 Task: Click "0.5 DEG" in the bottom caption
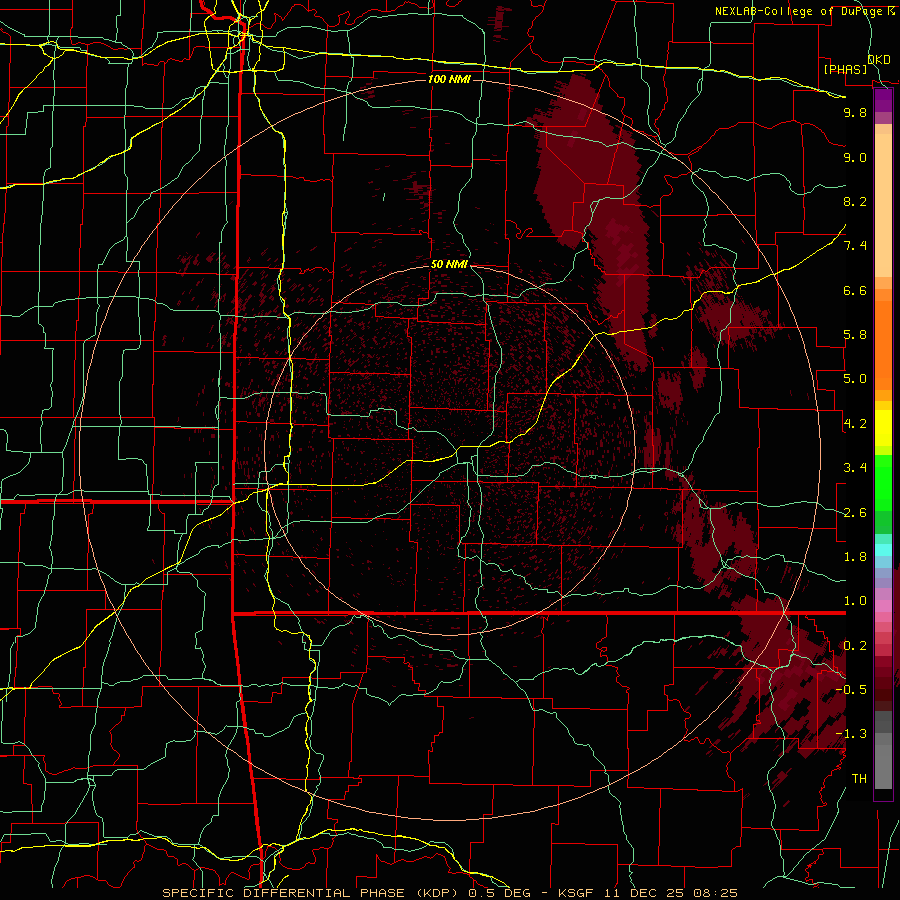[498, 893]
